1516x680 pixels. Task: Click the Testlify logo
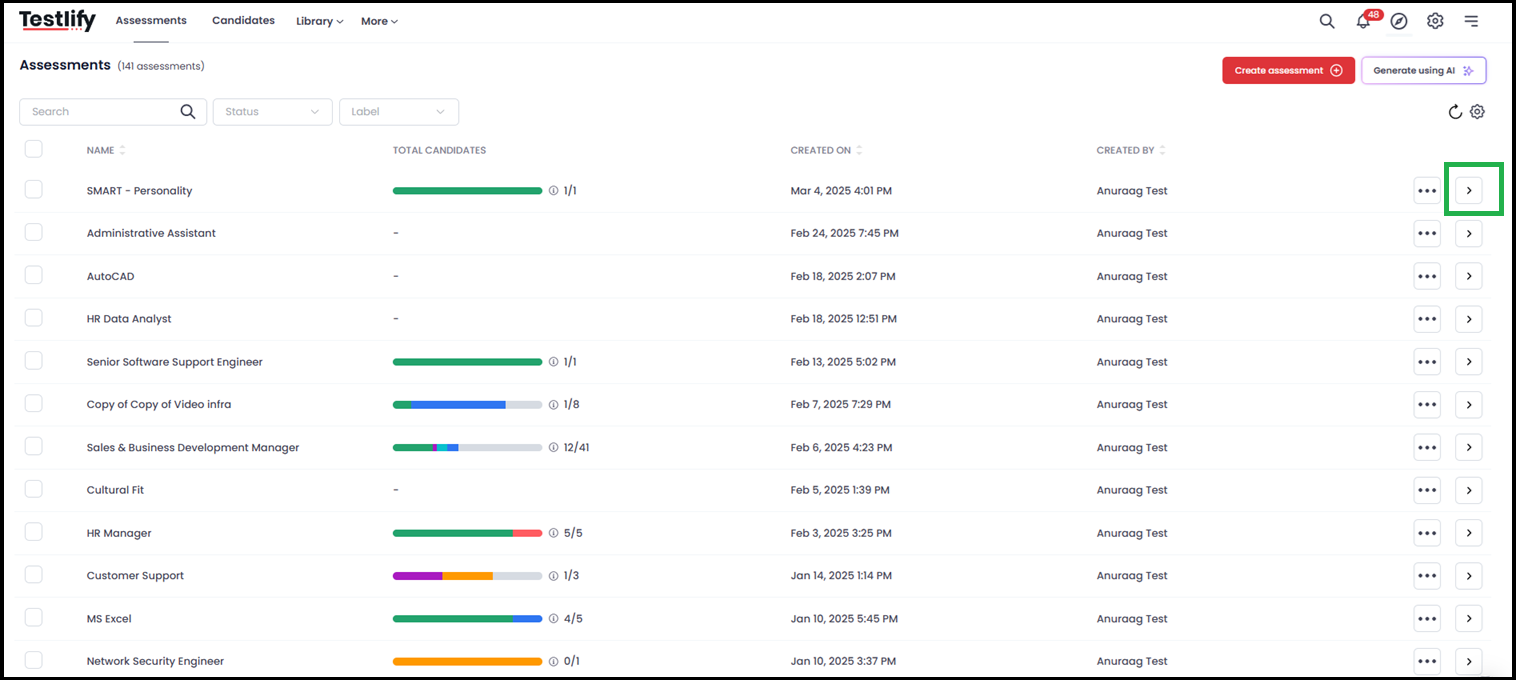[57, 20]
